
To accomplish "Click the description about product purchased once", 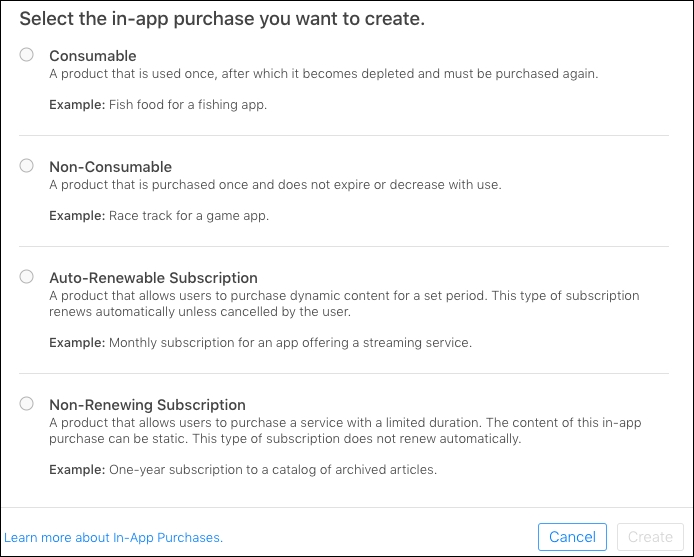I will point(275,184).
